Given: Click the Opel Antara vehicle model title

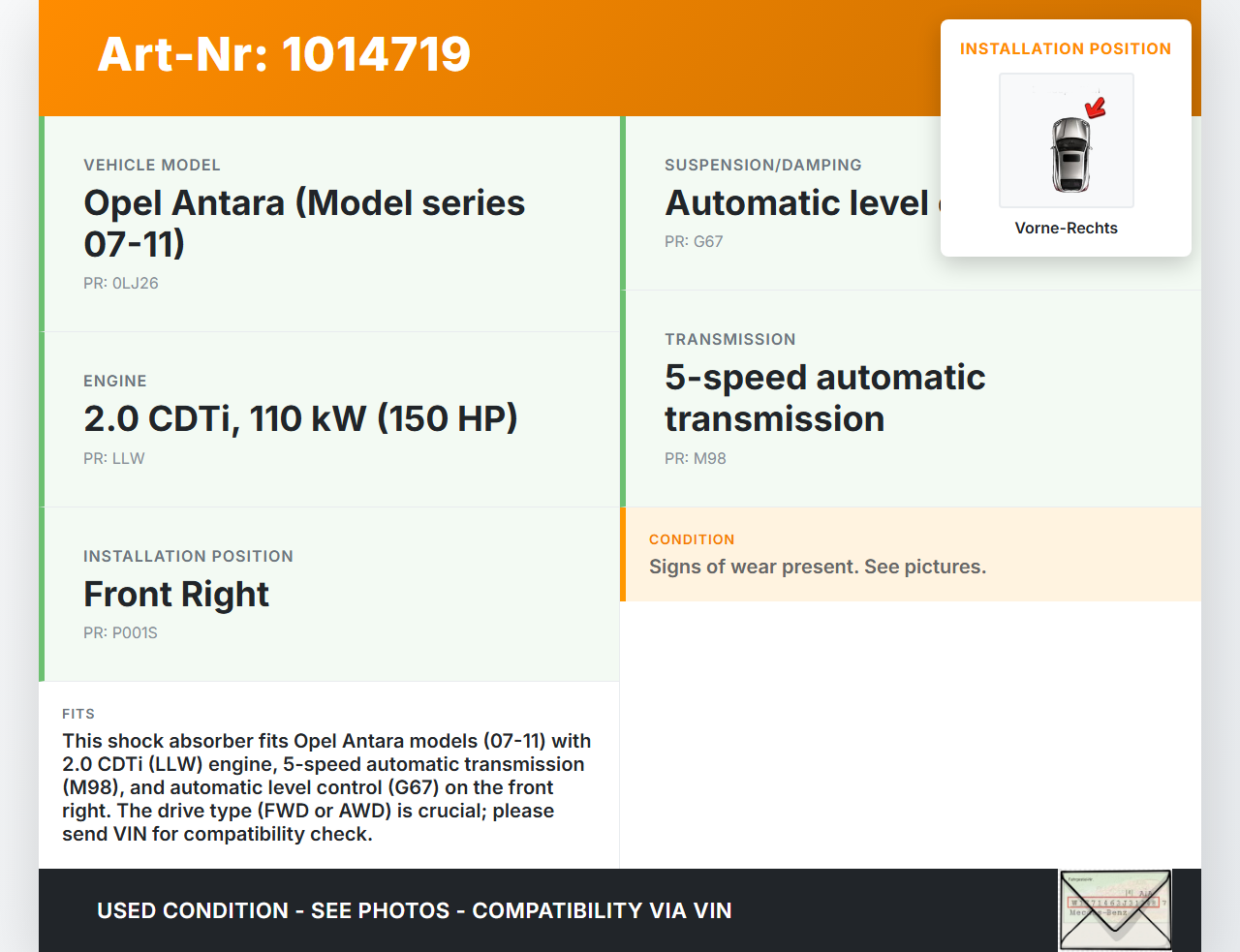Looking at the screenshot, I should (x=304, y=223).
